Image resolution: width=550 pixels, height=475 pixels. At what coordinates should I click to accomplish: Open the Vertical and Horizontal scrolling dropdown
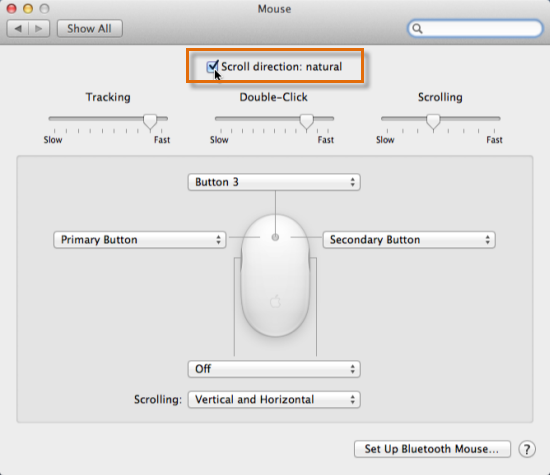coord(274,400)
